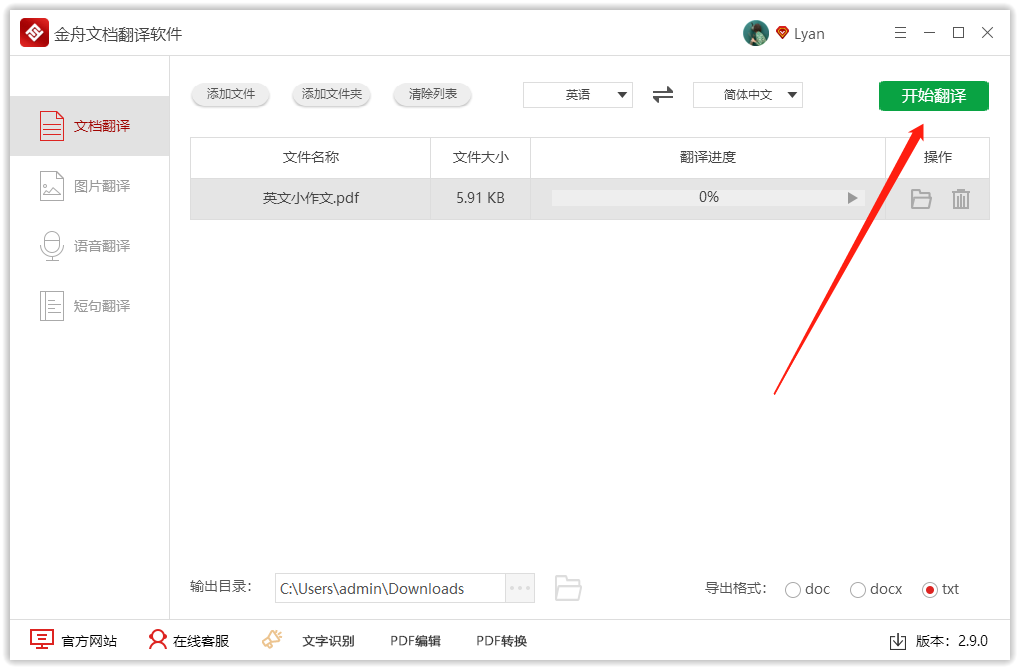Open the 简体中文 target language dropdown
Viewport: 1020px width, 670px height.
click(747, 95)
